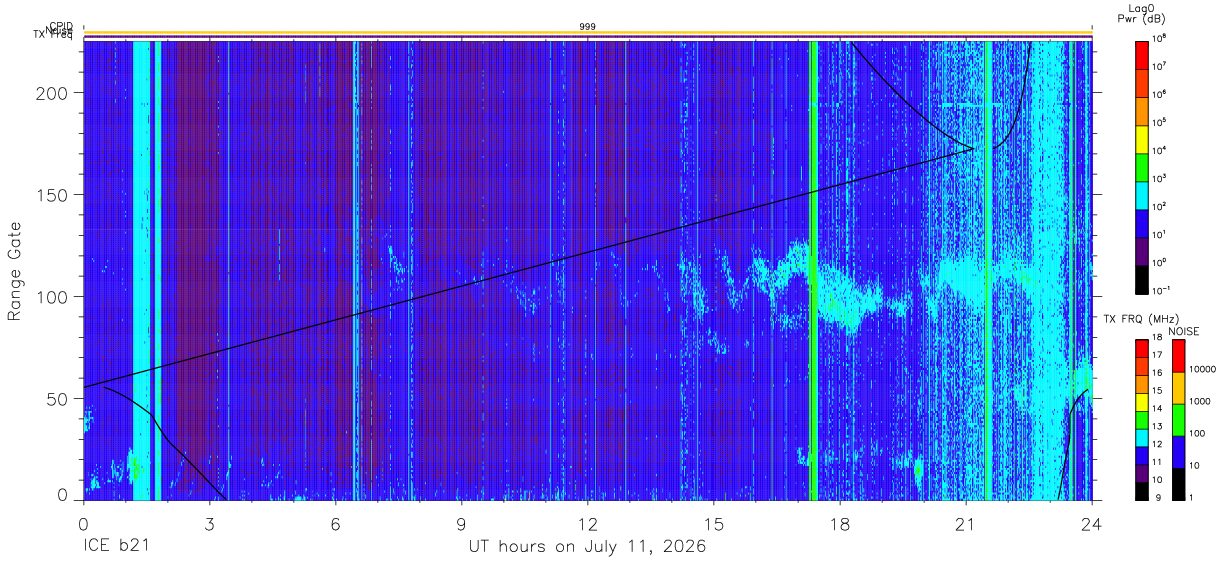Viewport: 1228px width, 567px height.
Task: Click the UT hours axis 0 label
Action: [x=83, y=523]
